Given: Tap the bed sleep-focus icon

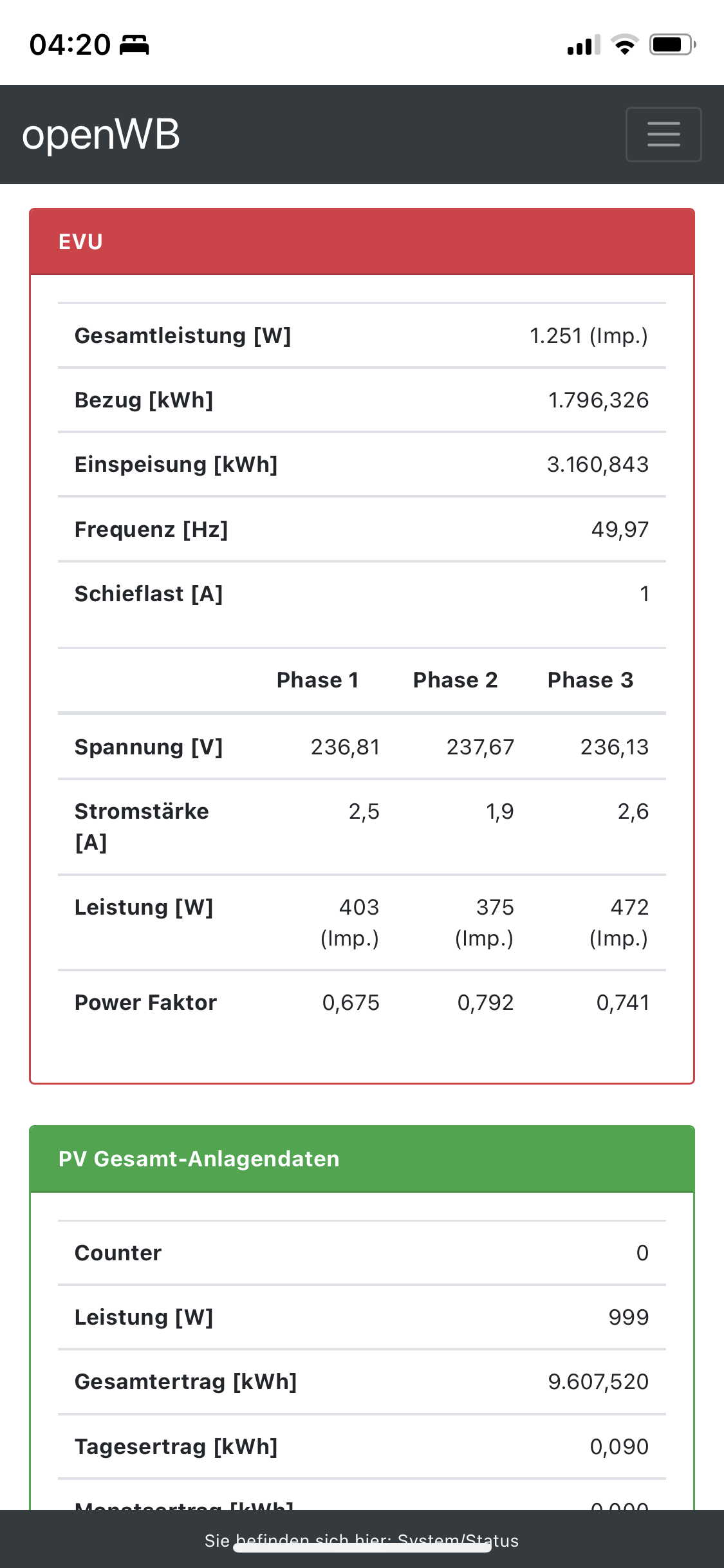Looking at the screenshot, I should [x=135, y=45].
